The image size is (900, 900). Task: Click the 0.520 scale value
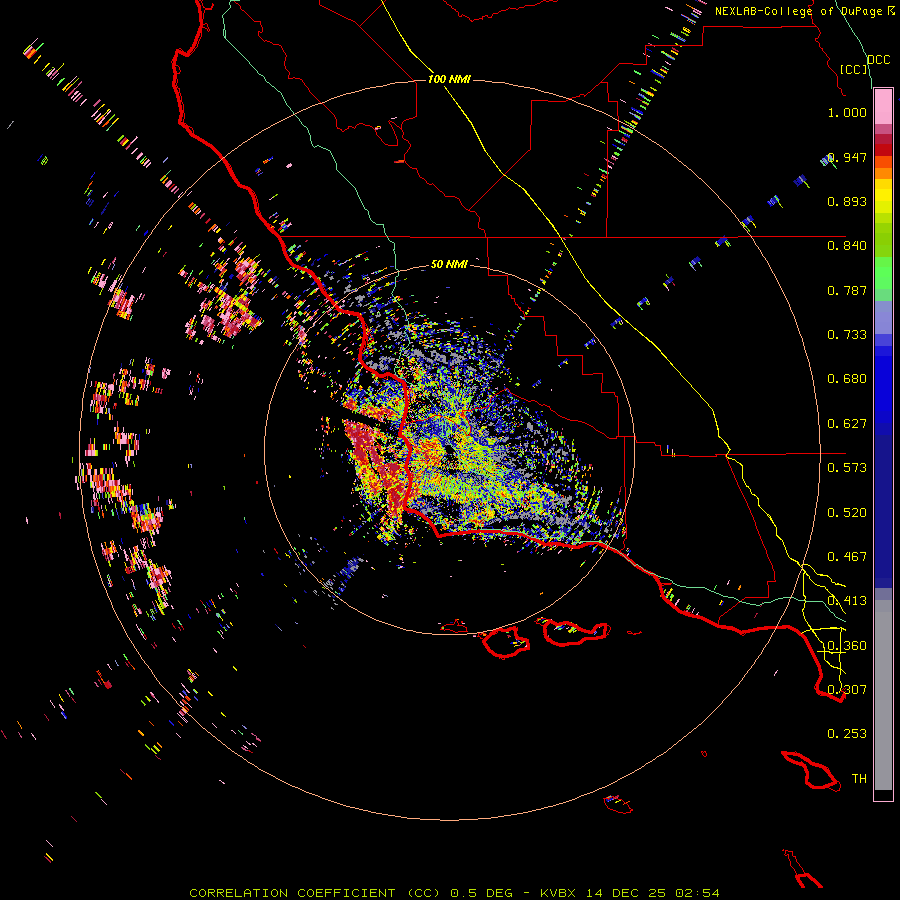(x=847, y=513)
